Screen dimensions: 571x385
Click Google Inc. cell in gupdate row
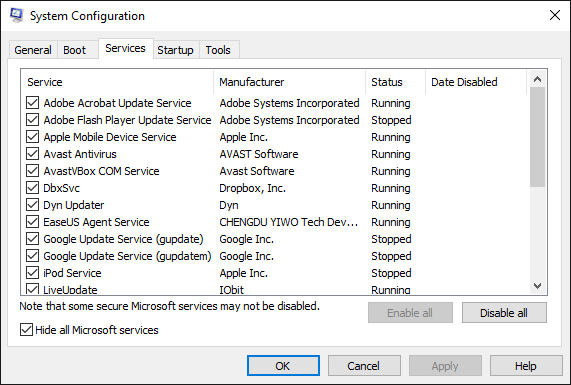click(246, 239)
